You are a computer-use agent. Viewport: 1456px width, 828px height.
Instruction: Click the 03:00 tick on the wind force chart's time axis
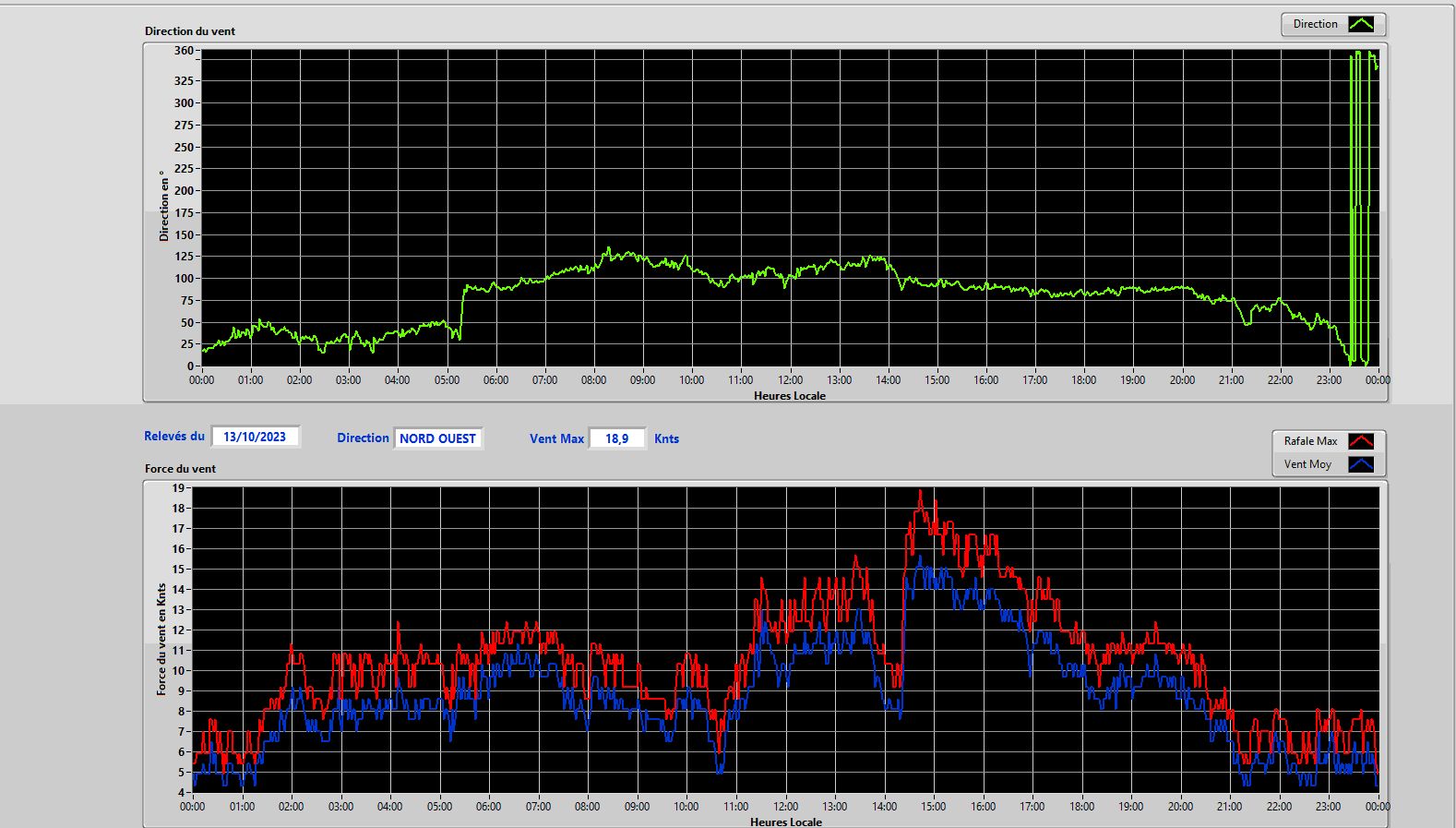[340, 806]
